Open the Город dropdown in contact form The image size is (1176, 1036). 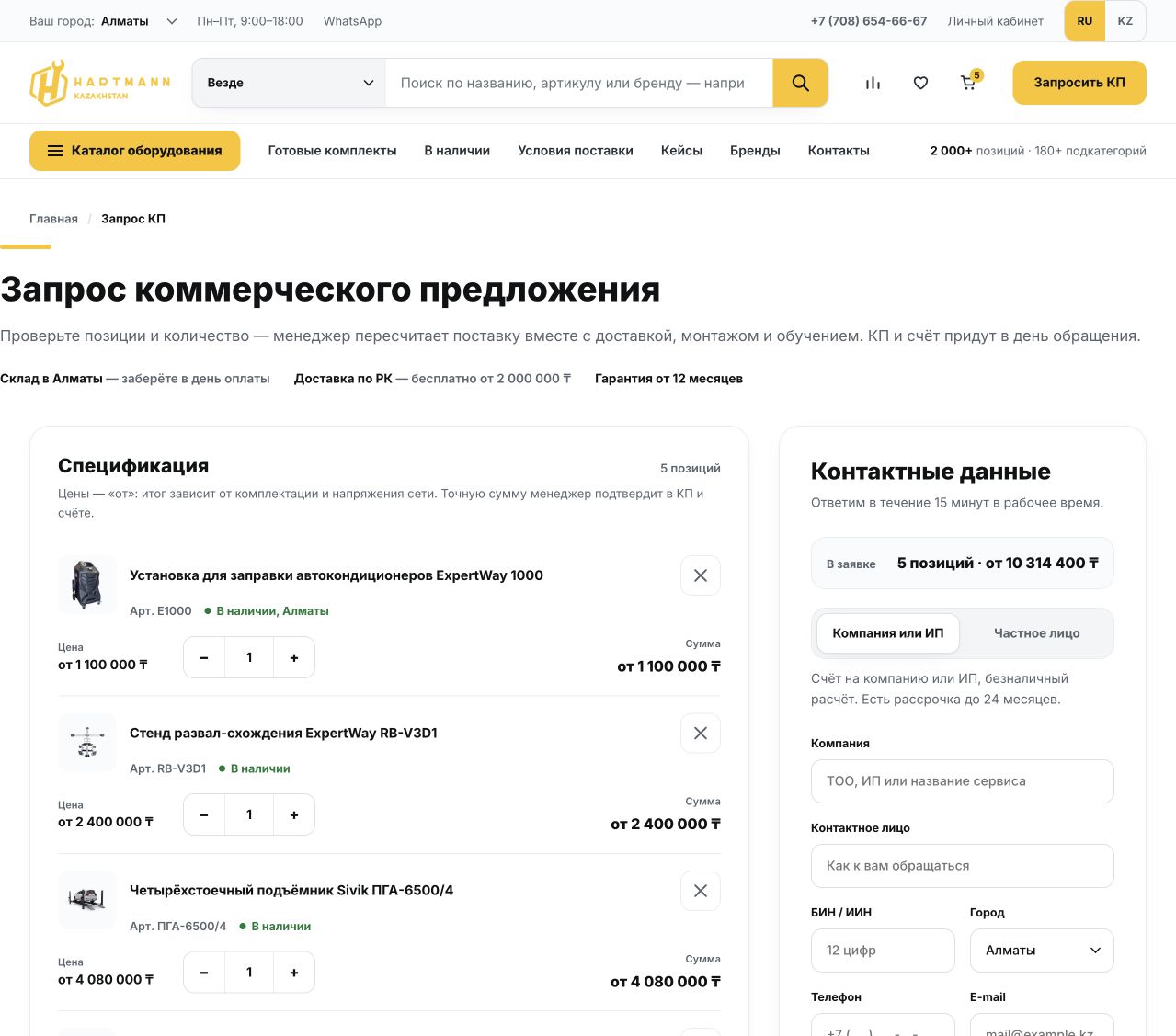pyautogui.click(x=1042, y=951)
